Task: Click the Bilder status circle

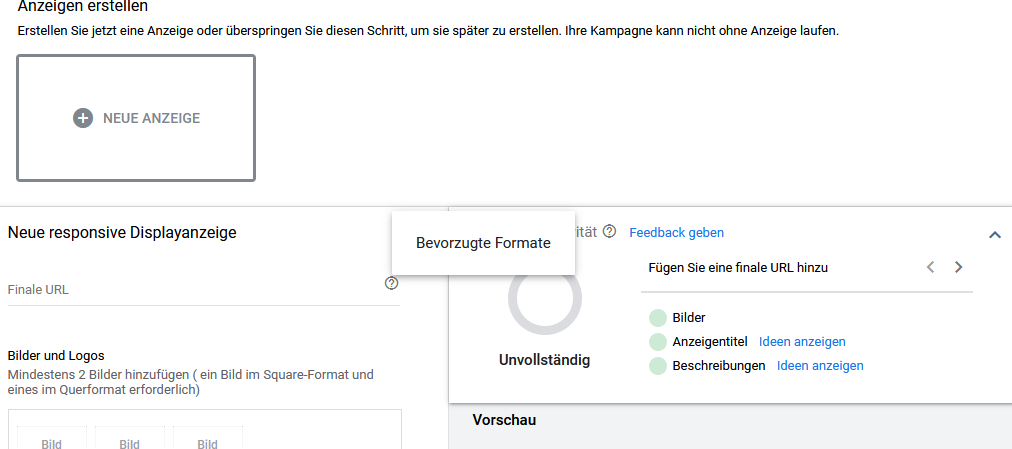Action: coord(658,318)
